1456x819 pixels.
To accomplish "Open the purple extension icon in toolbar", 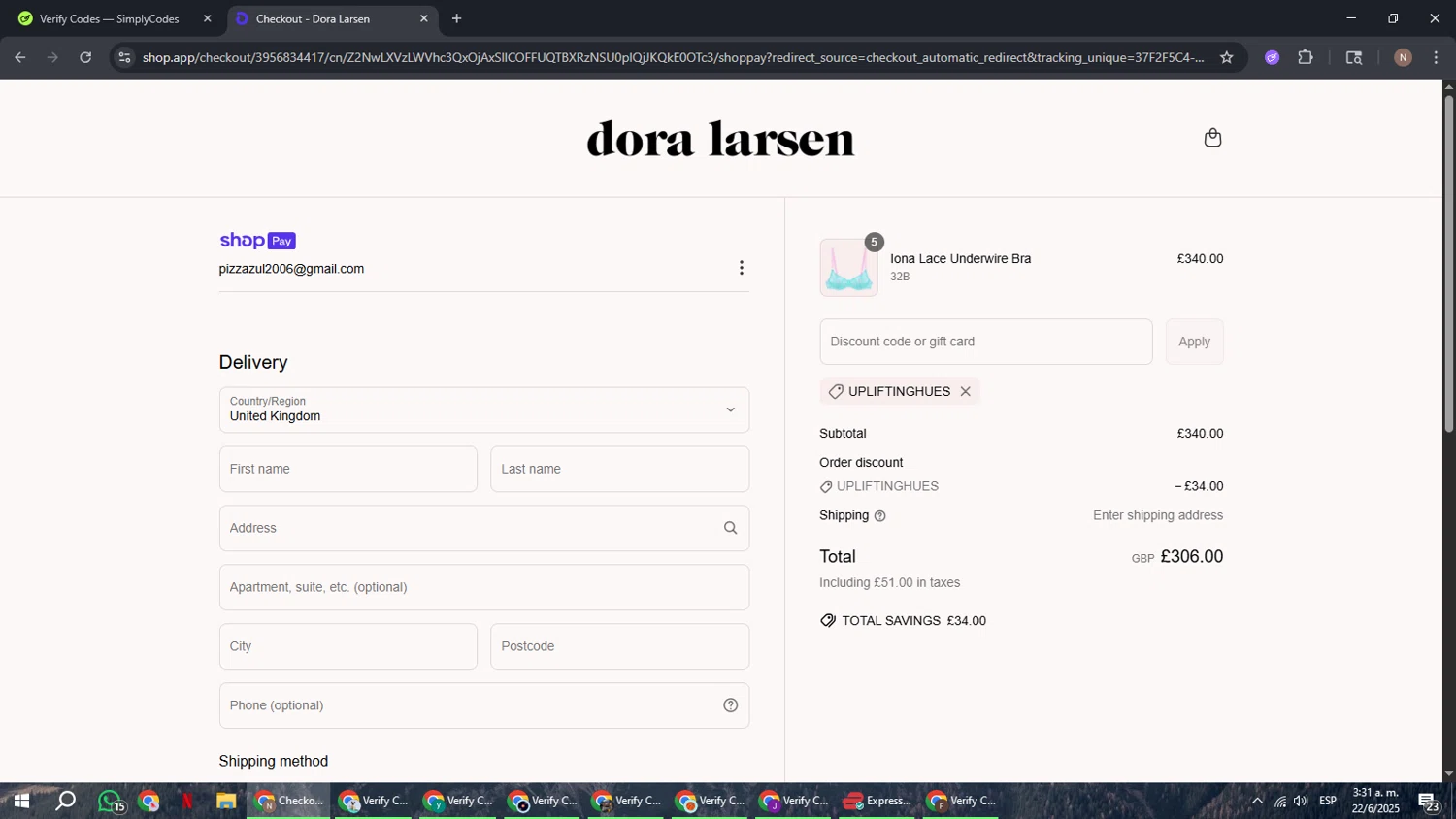I will pos(1272,57).
